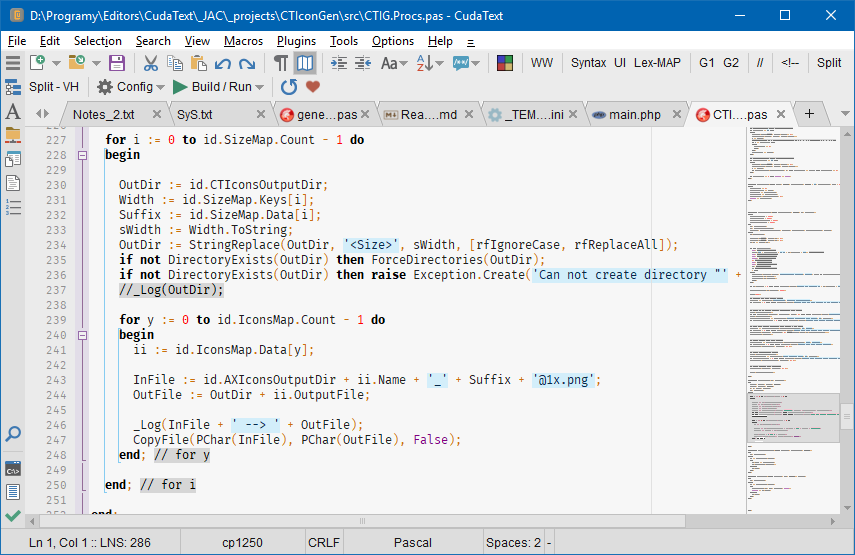Click the four-color squares icon

[505, 63]
